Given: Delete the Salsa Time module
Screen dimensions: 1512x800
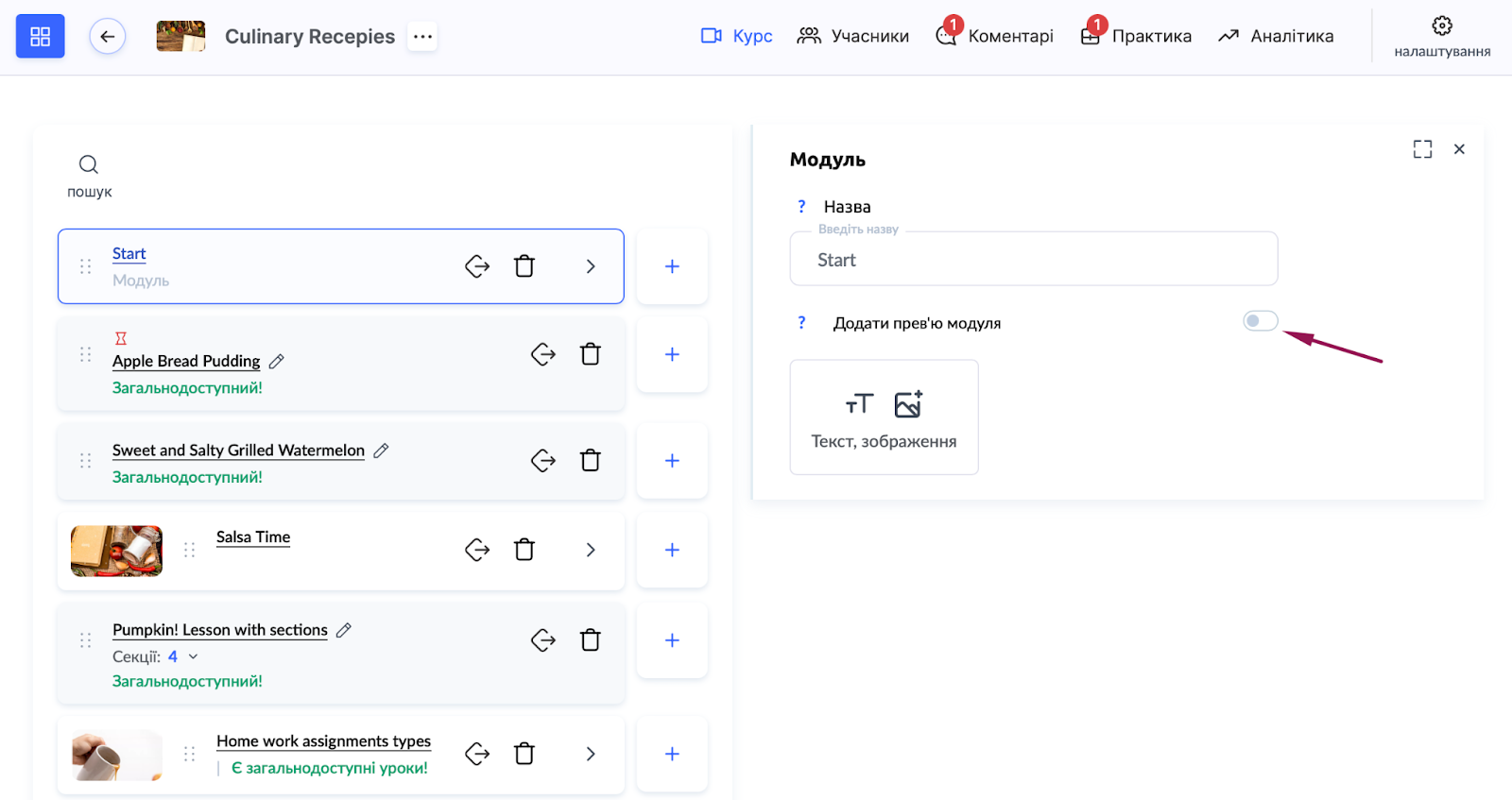Looking at the screenshot, I should pyautogui.click(x=524, y=550).
